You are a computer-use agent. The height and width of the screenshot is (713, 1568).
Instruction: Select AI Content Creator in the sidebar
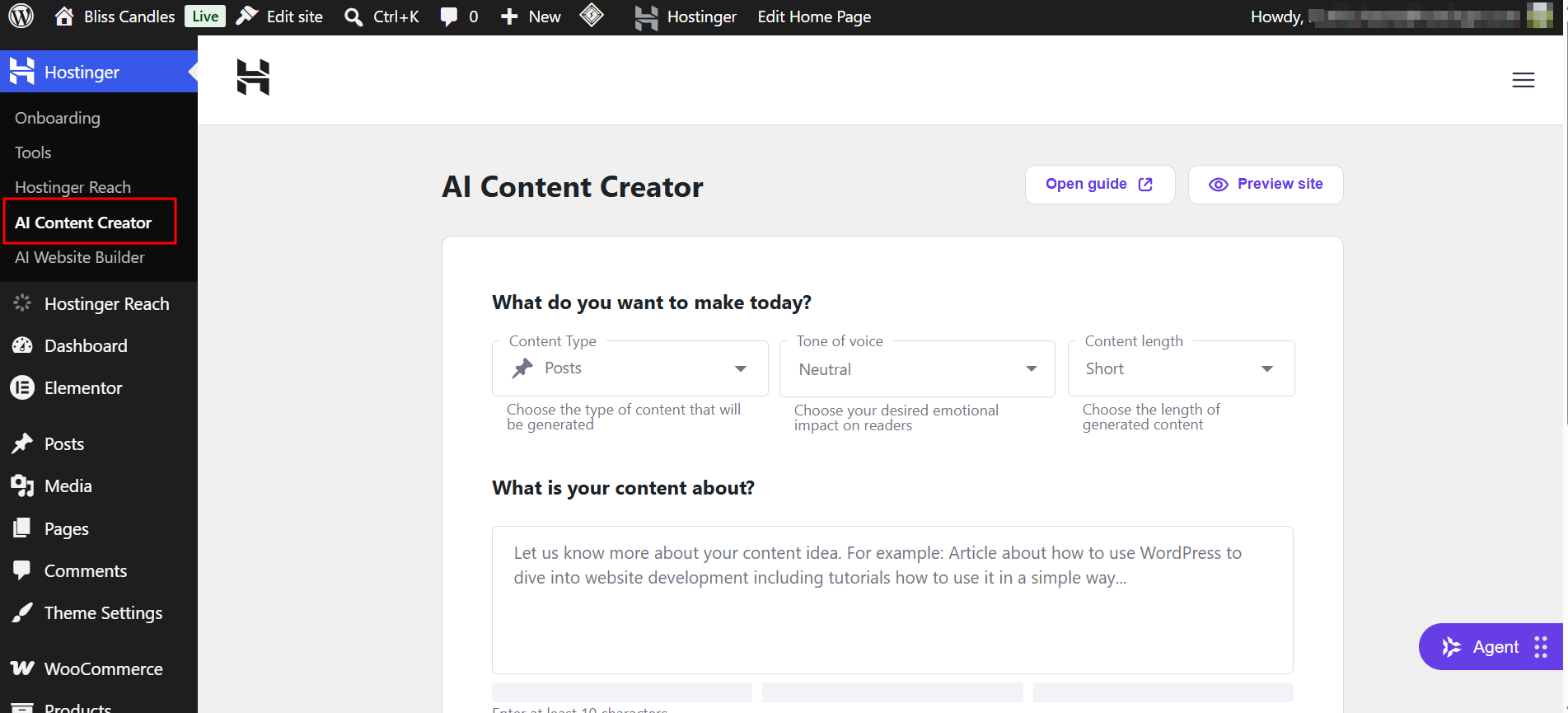(x=83, y=223)
